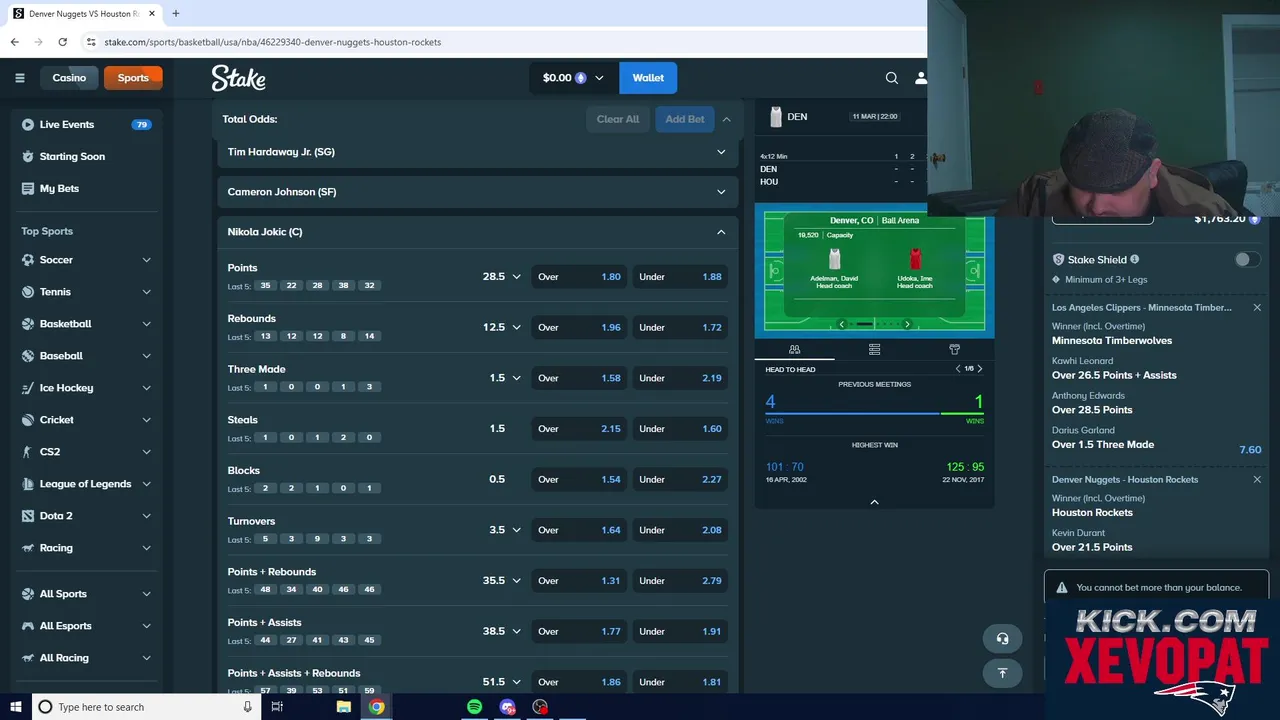Open the user profile icon

coord(920,78)
